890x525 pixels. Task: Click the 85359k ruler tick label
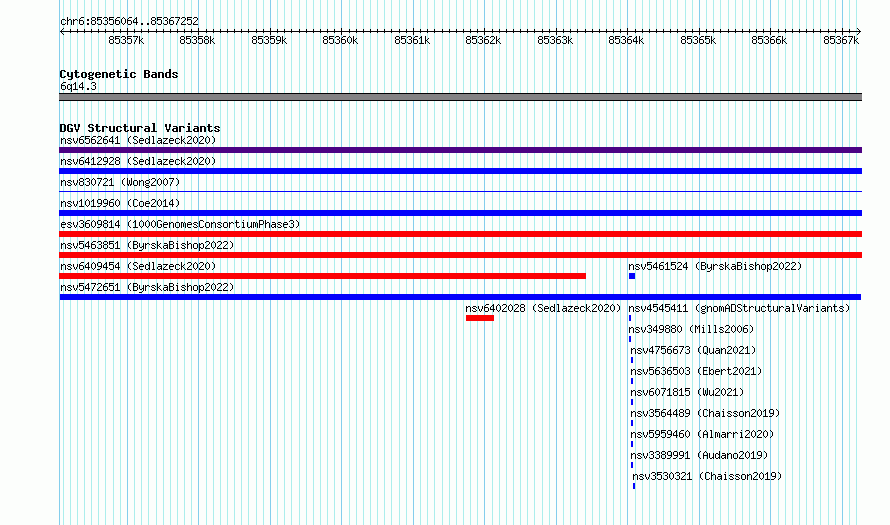[269, 40]
